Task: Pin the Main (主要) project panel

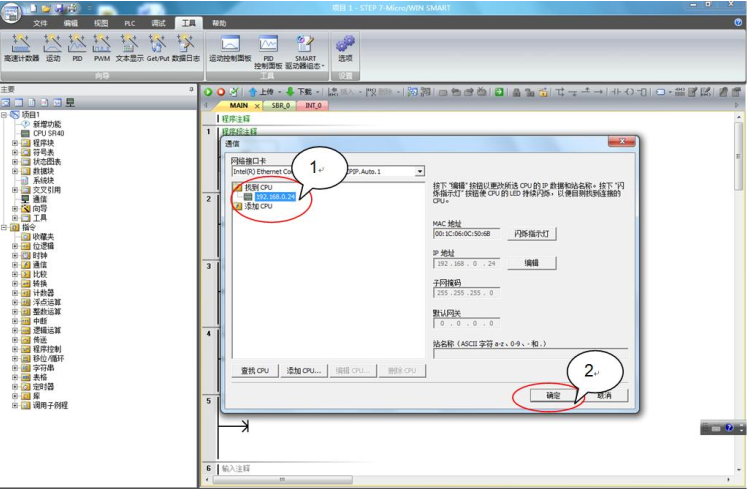Action: [191, 89]
